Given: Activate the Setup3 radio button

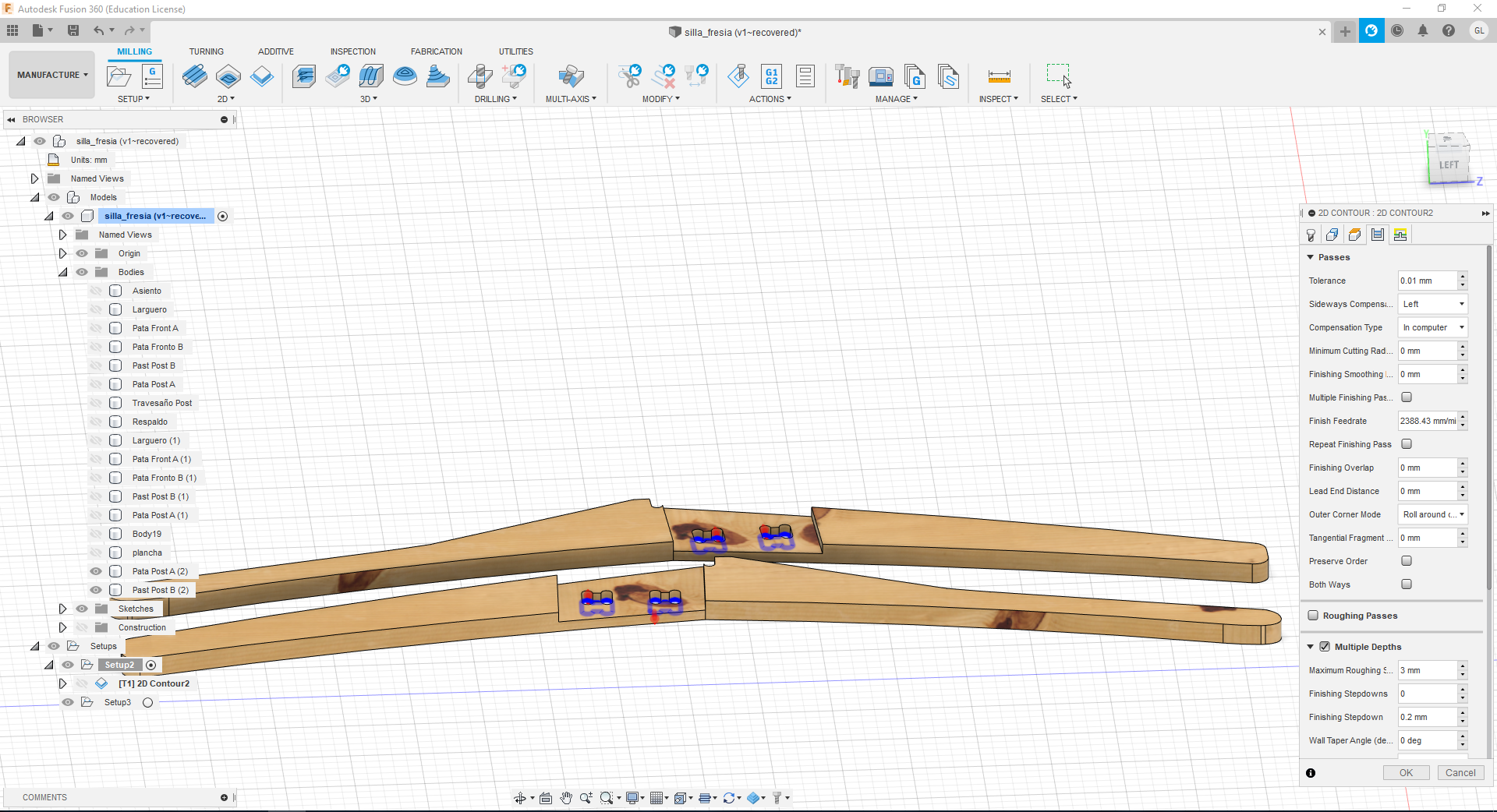Looking at the screenshot, I should 147,703.
